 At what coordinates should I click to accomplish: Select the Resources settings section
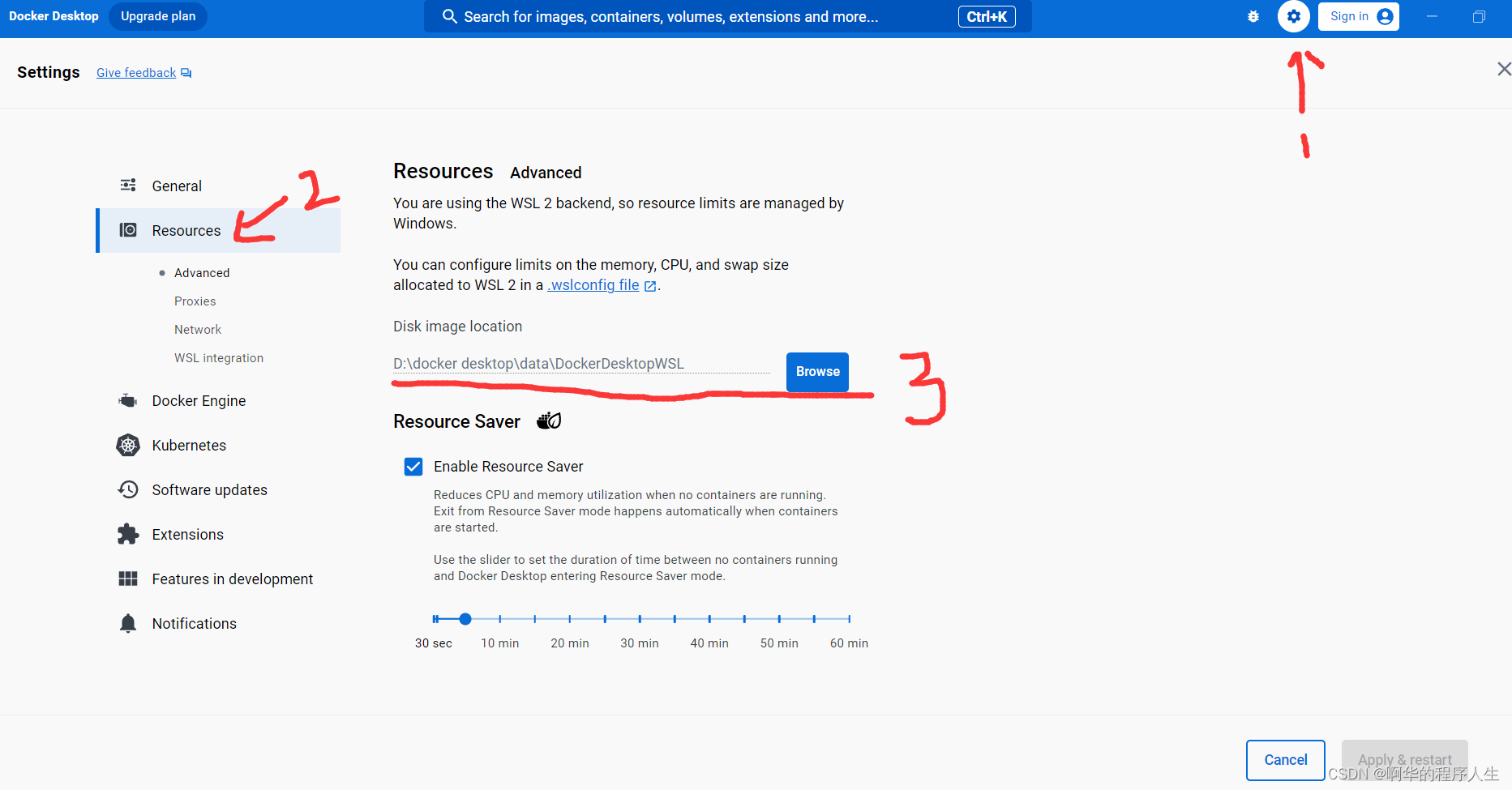pyautogui.click(x=218, y=230)
